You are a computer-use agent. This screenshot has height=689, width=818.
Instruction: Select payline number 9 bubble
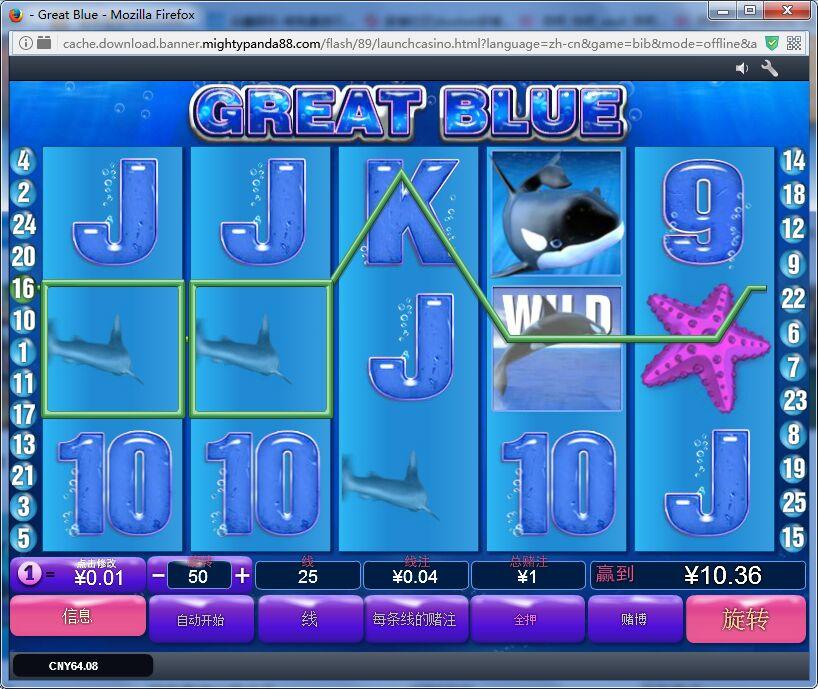click(793, 264)
